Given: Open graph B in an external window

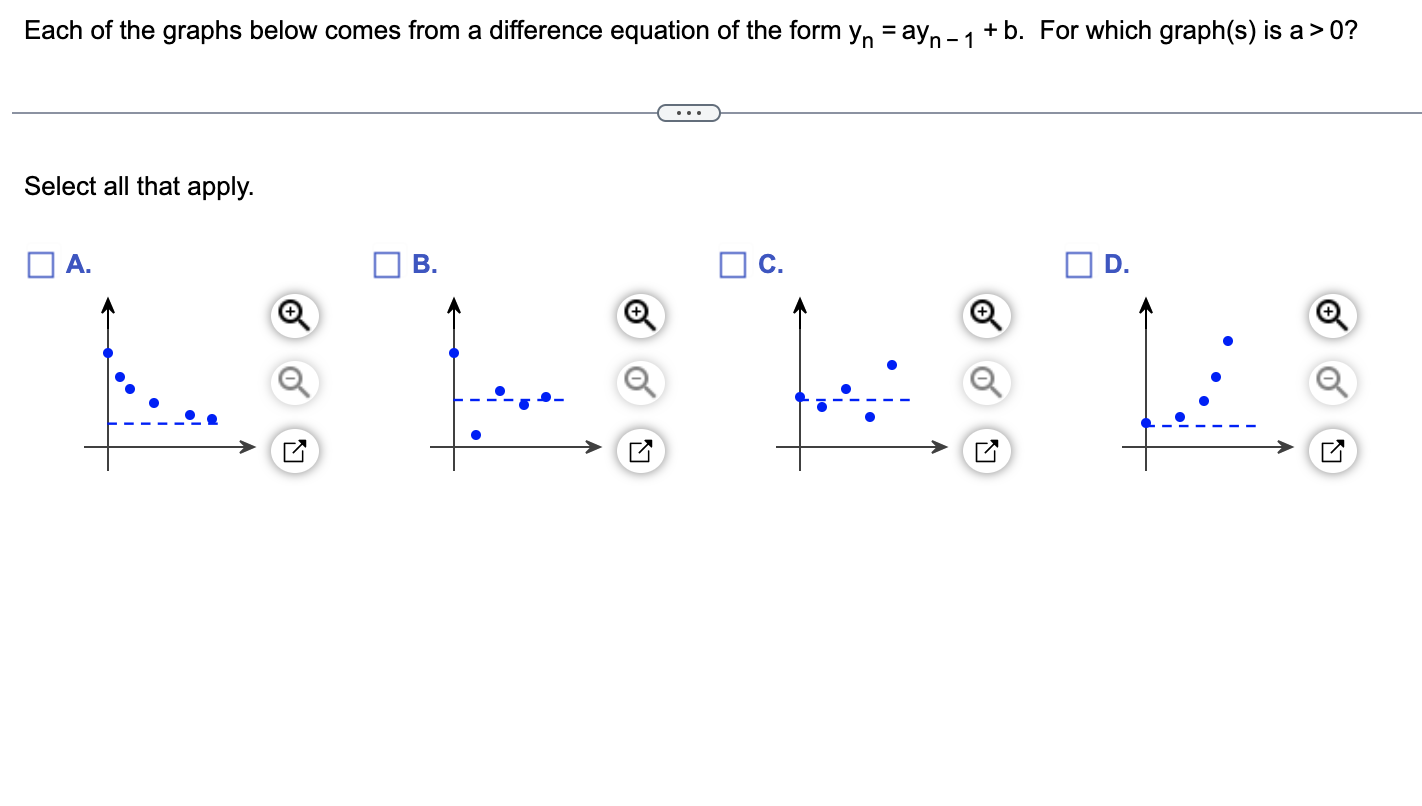Looking at the screenshot, I should click(x=640, y=451).
